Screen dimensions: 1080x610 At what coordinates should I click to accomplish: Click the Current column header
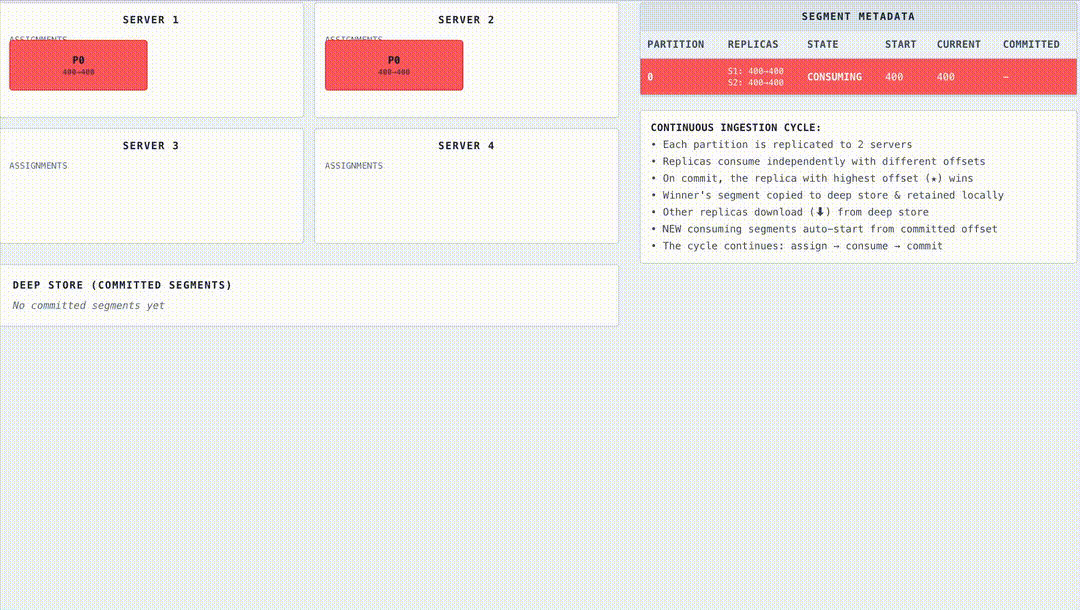pos(958,45)
